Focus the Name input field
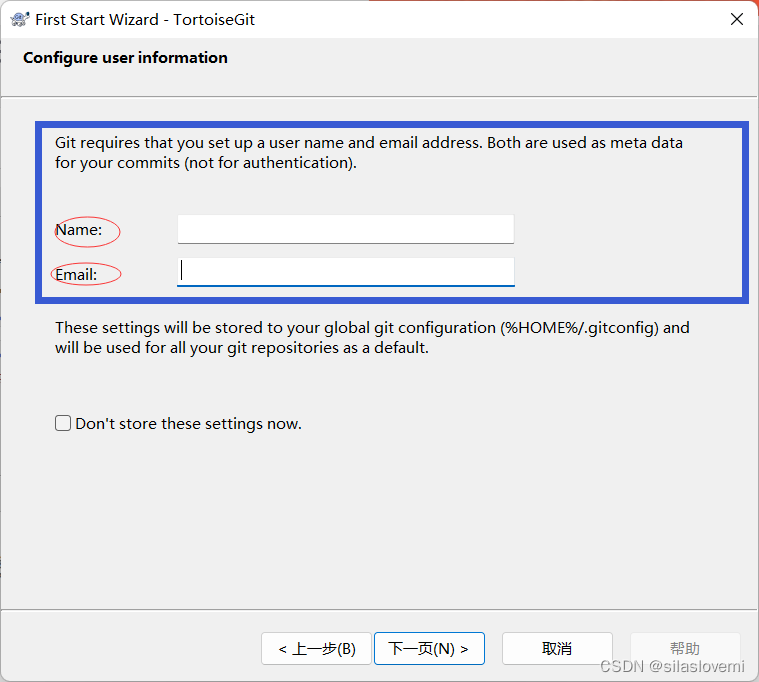Viewport: 759px width, 682px height. [346, 229]
